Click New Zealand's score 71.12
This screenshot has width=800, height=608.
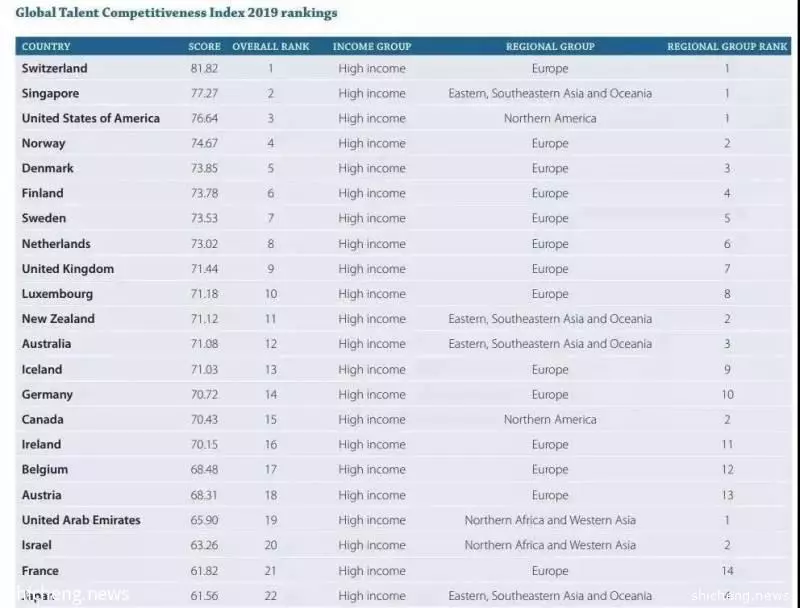[x=204, y=319]
